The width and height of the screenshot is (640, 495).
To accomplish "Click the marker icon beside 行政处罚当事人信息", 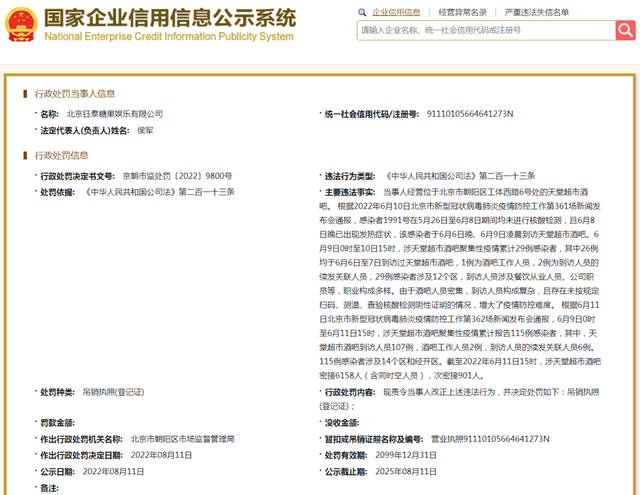I will 25,93.
